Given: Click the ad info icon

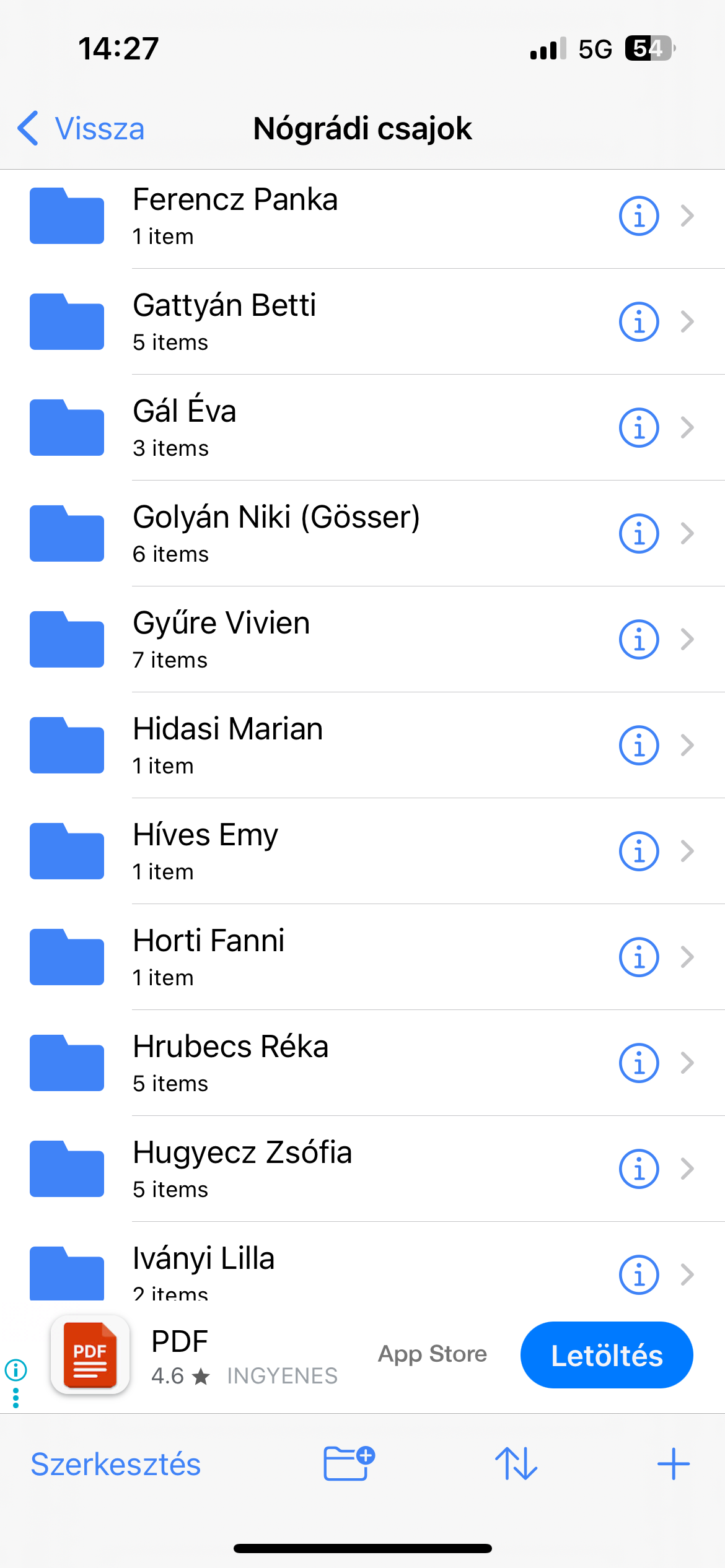Looking at the screenshot, I should click(x=15, y=1369).
